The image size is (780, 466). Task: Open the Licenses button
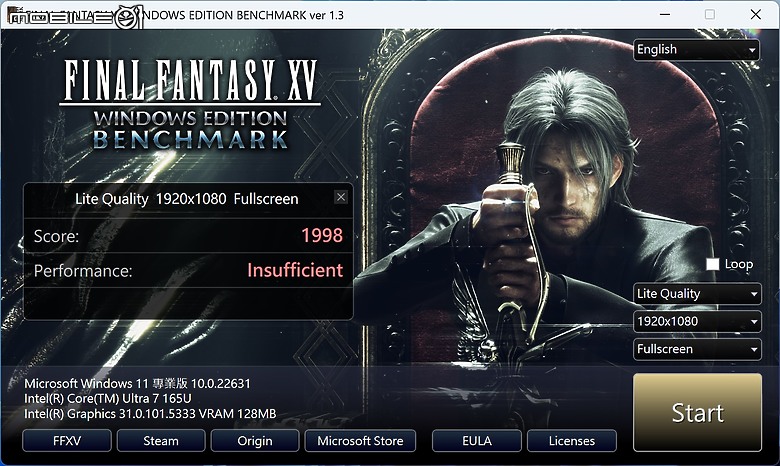tap(572, 441)
